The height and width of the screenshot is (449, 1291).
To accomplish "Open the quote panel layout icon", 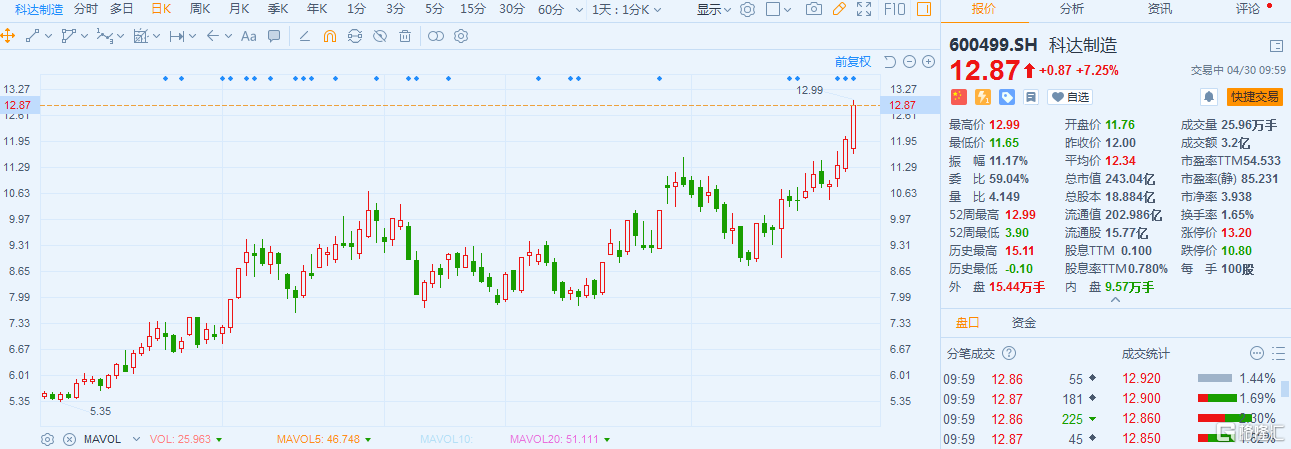I will point(1276,46).
